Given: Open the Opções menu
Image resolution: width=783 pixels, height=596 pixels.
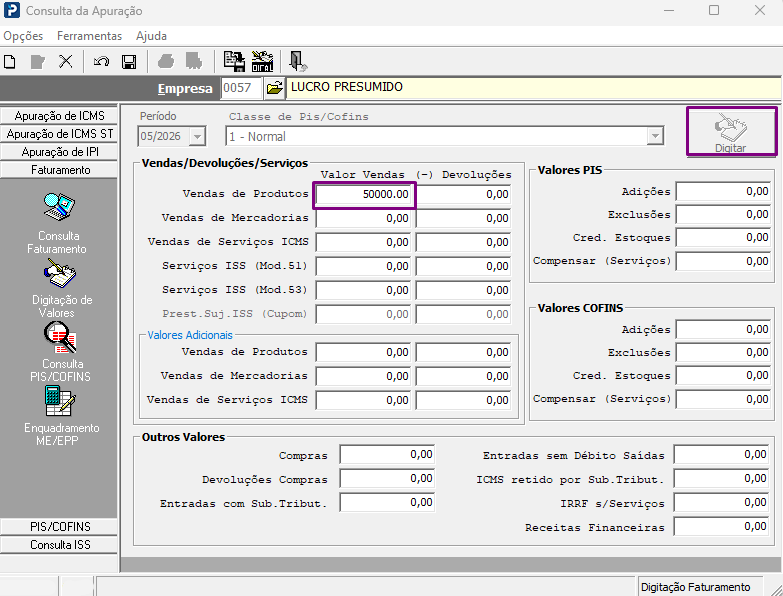Looking at the screenshot, I should click(x=23, y=36).
